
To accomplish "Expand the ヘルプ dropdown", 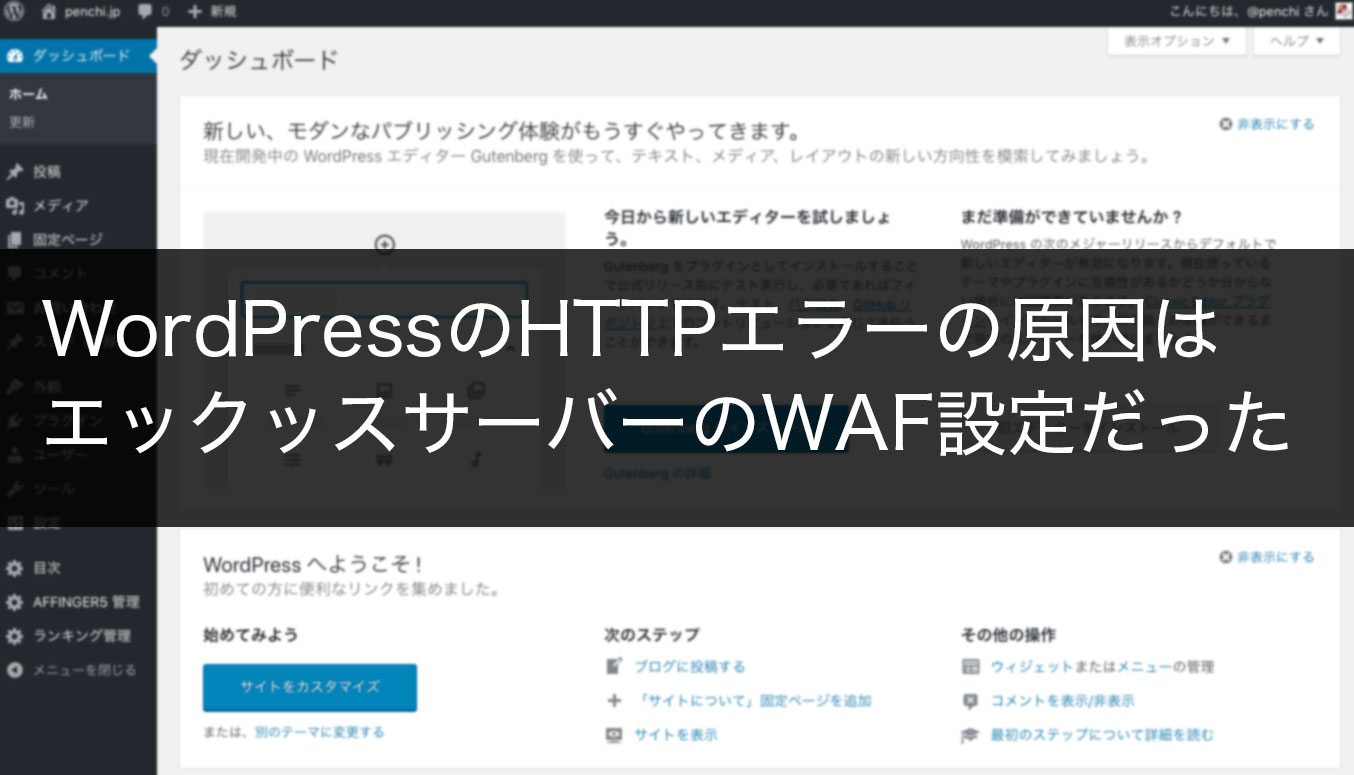I will (1296, 42).
